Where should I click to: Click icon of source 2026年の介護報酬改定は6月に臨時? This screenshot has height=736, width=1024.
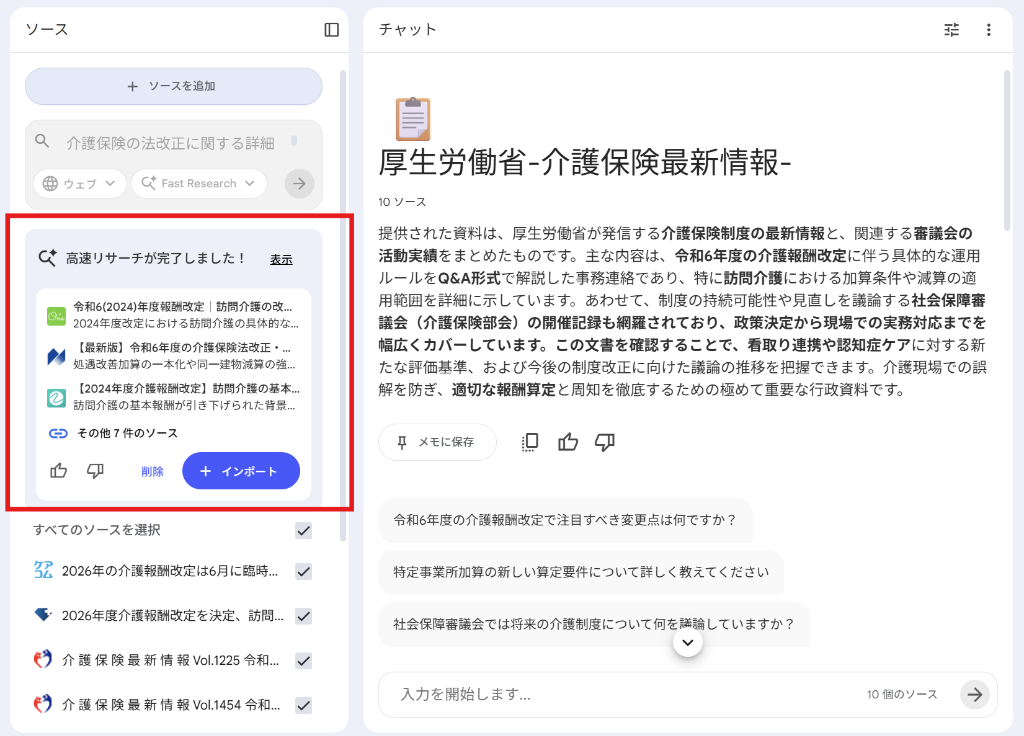[x=43, y=570]
